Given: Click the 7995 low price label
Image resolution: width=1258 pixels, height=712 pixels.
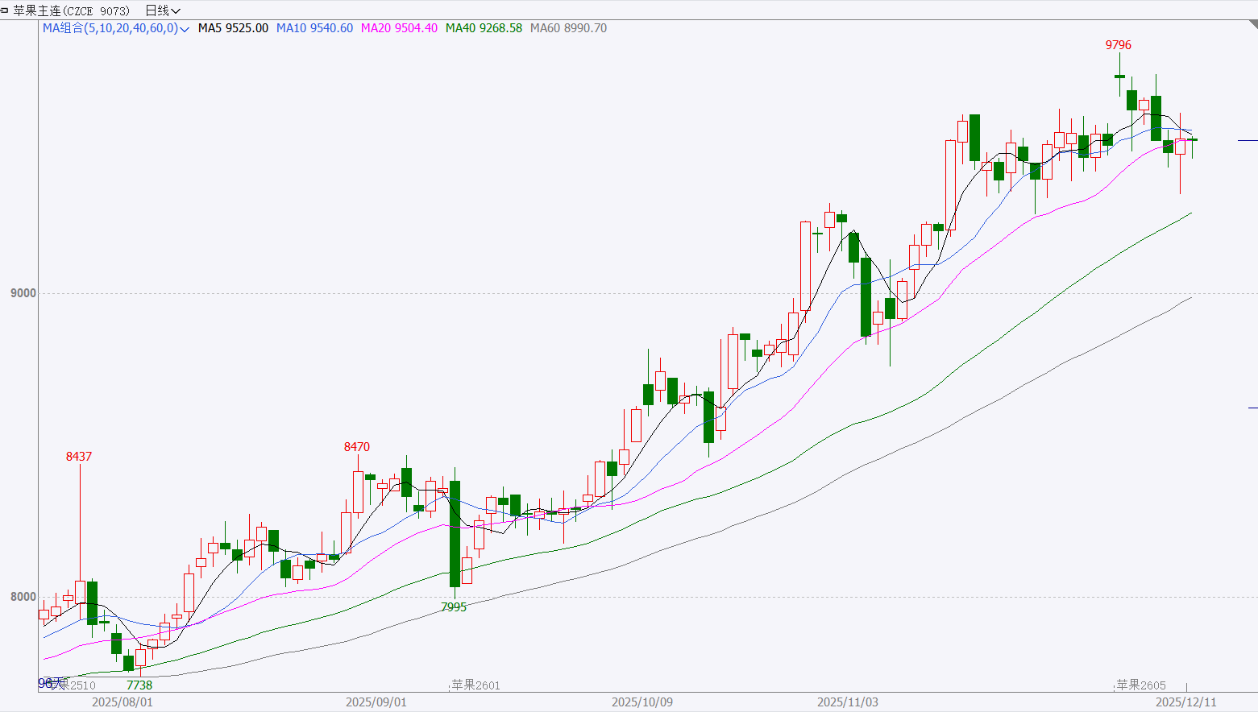Looking at the screenshot, I should pyautogui.click(x=454, y=607).
